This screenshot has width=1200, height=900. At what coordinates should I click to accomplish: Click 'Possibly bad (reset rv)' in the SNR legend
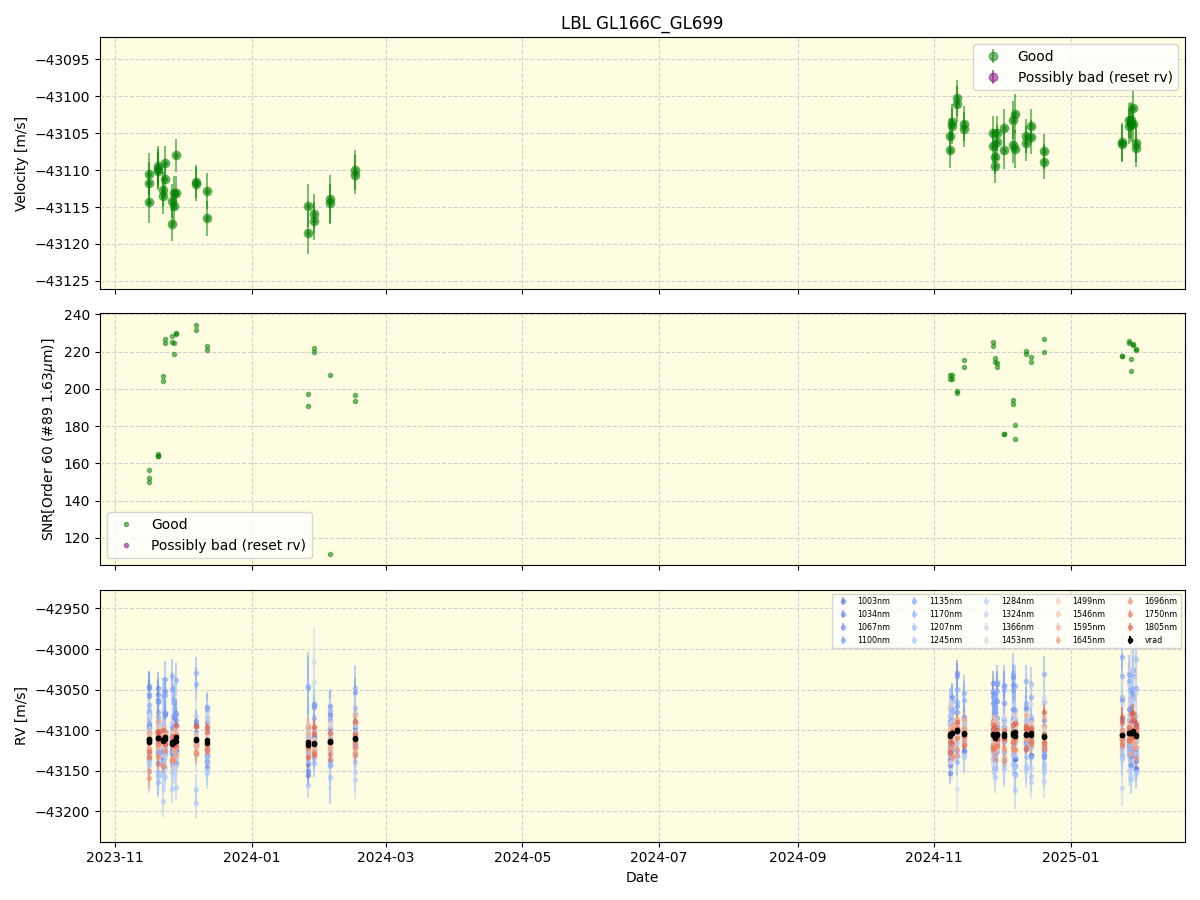229,545
